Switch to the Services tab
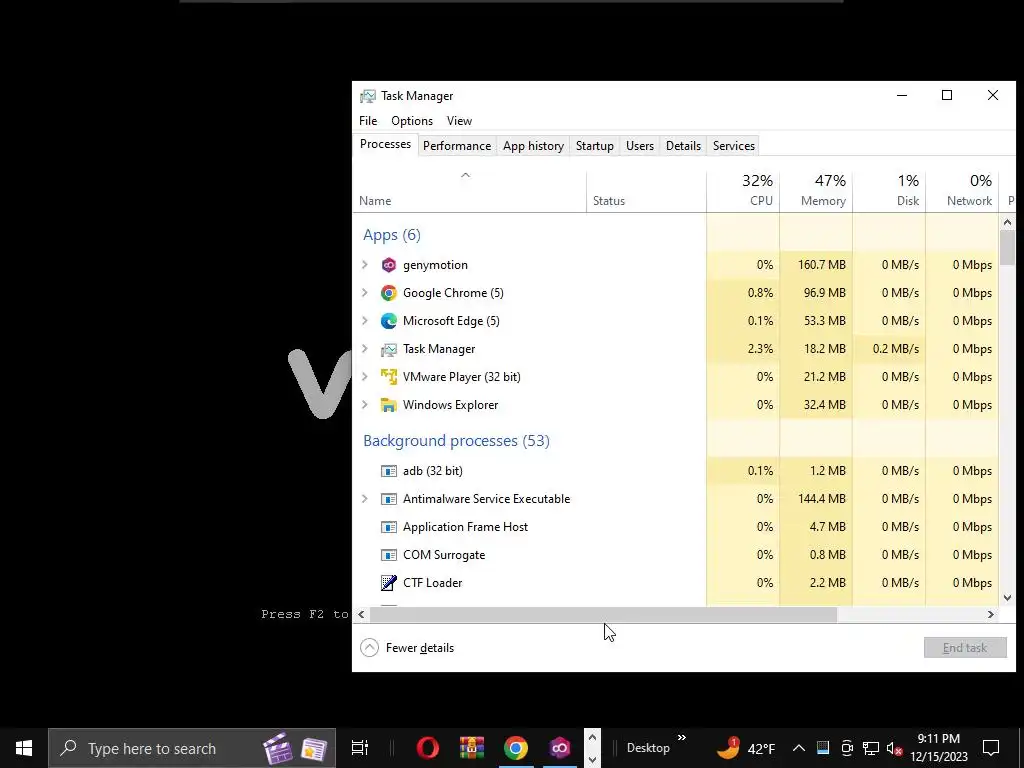This screenshot has width=1024, height=768. pos(734,146)
